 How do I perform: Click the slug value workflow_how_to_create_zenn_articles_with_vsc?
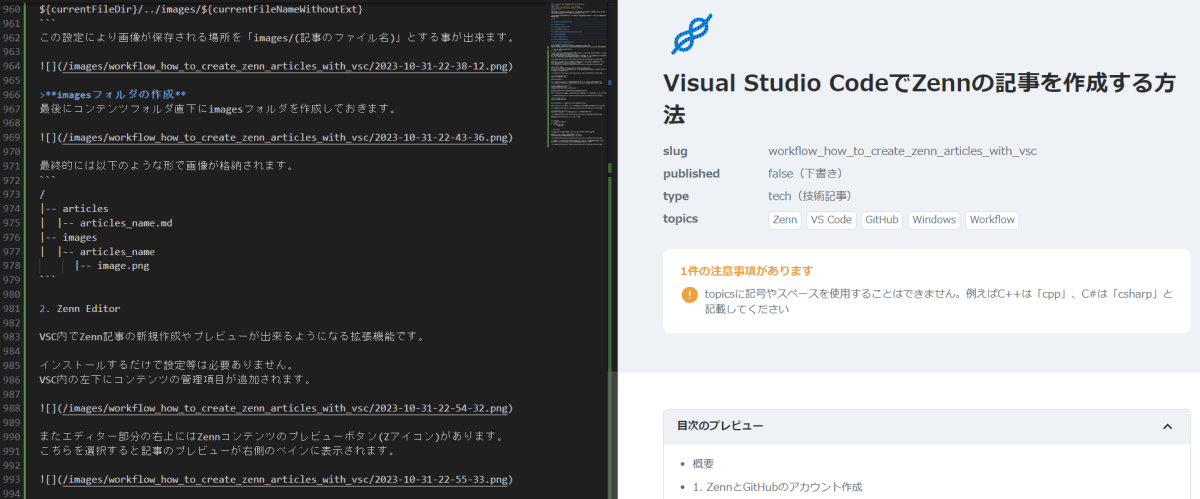[x=902, y=151]
